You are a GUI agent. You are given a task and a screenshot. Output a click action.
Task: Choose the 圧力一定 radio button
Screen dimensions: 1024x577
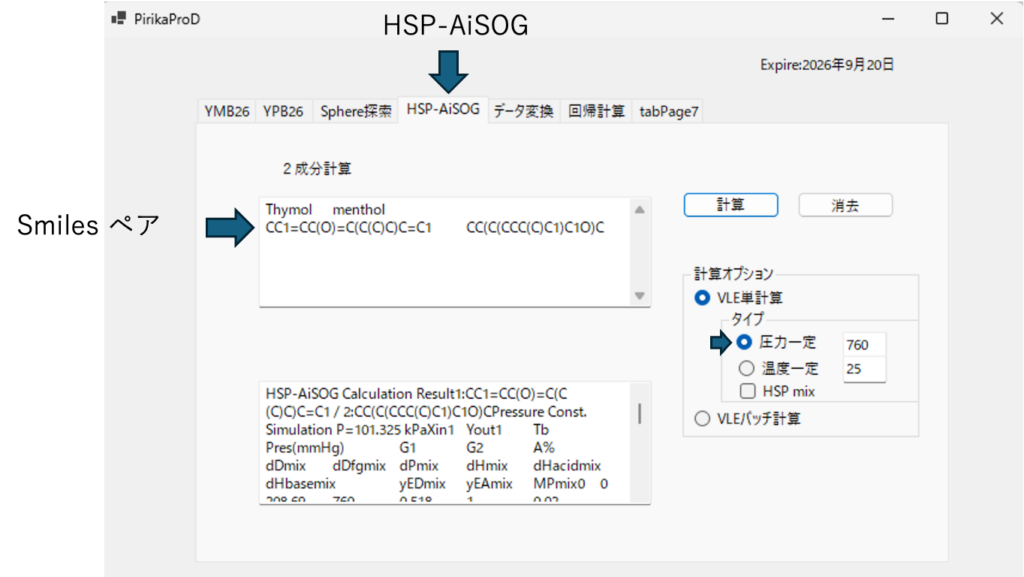[x=744, y=342]
